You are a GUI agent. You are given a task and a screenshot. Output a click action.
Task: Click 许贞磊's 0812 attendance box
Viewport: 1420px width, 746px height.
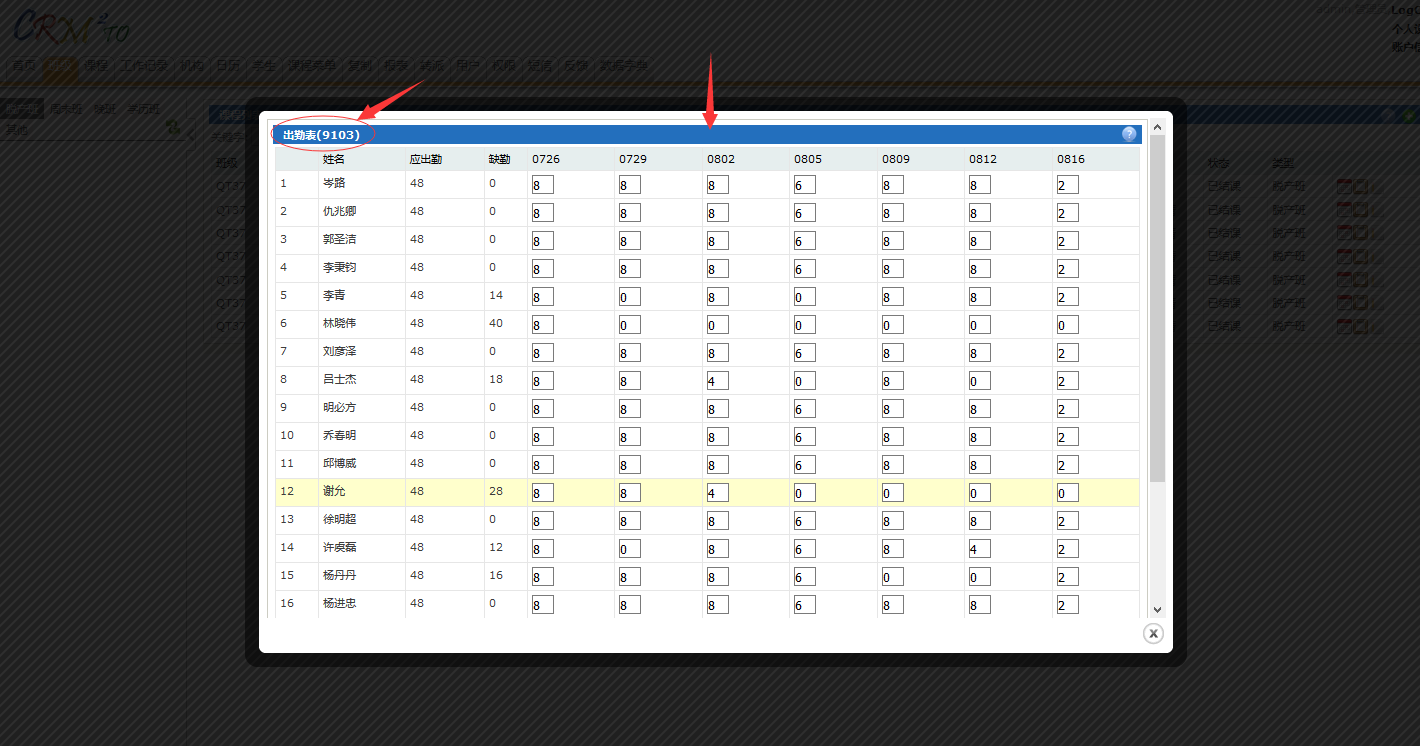[x=979, y=549]
